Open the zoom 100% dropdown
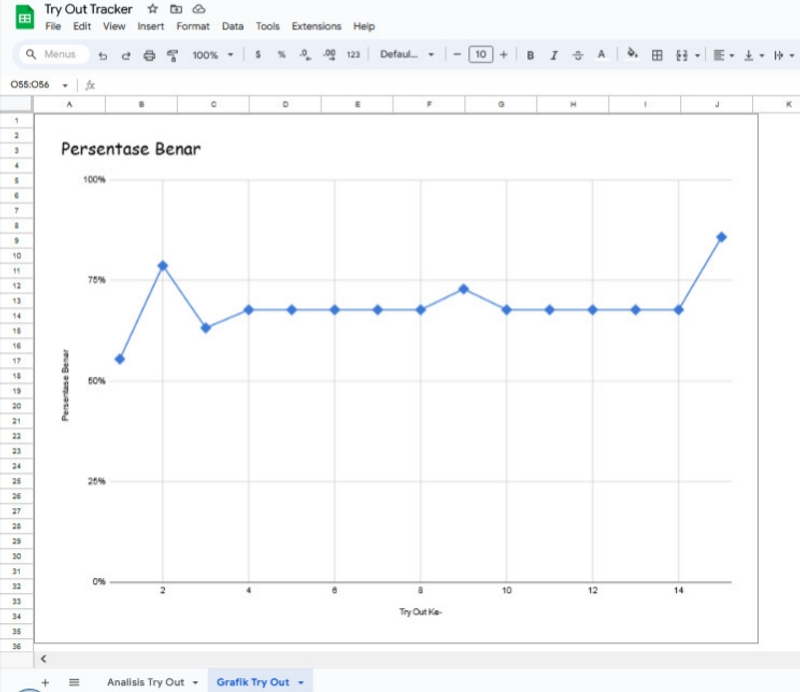The image size is (800, 692). [x=212, y=55]
